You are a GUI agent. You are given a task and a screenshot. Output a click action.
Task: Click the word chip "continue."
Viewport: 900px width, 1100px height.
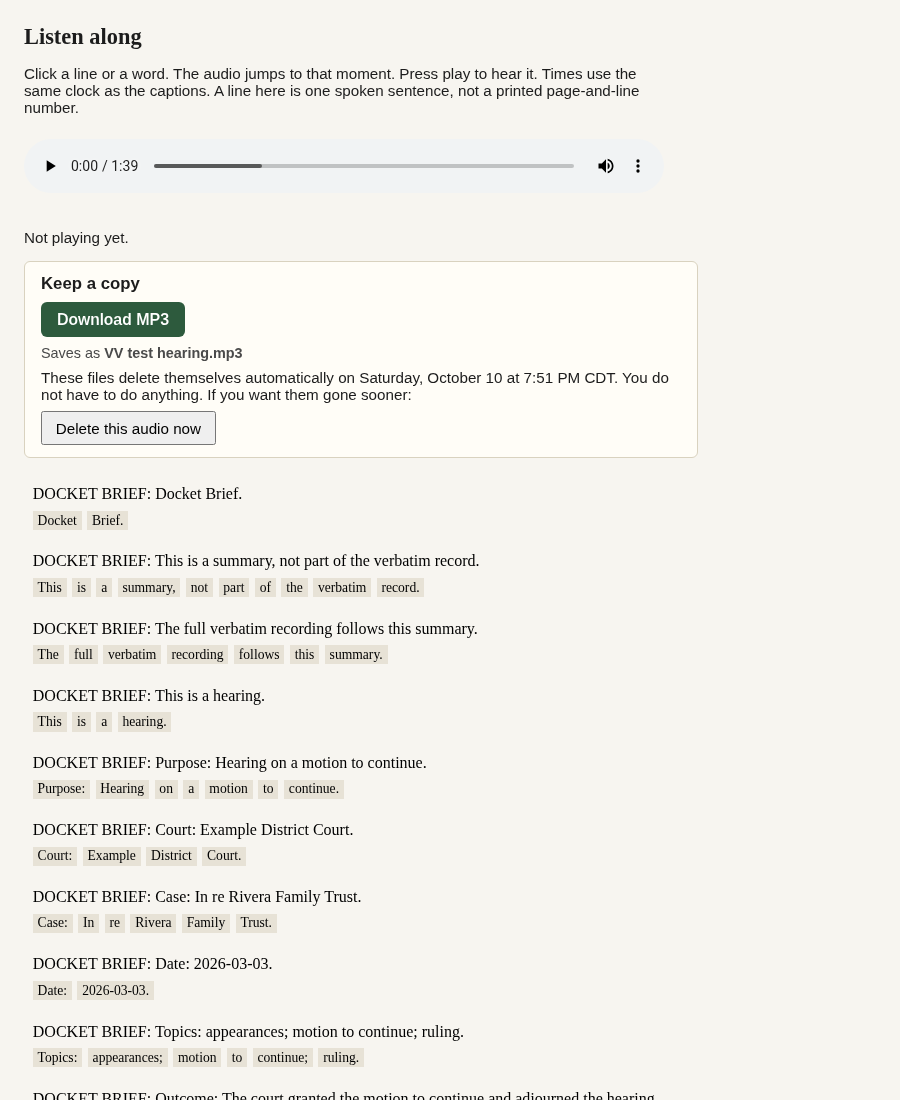(x=314, y=789)
